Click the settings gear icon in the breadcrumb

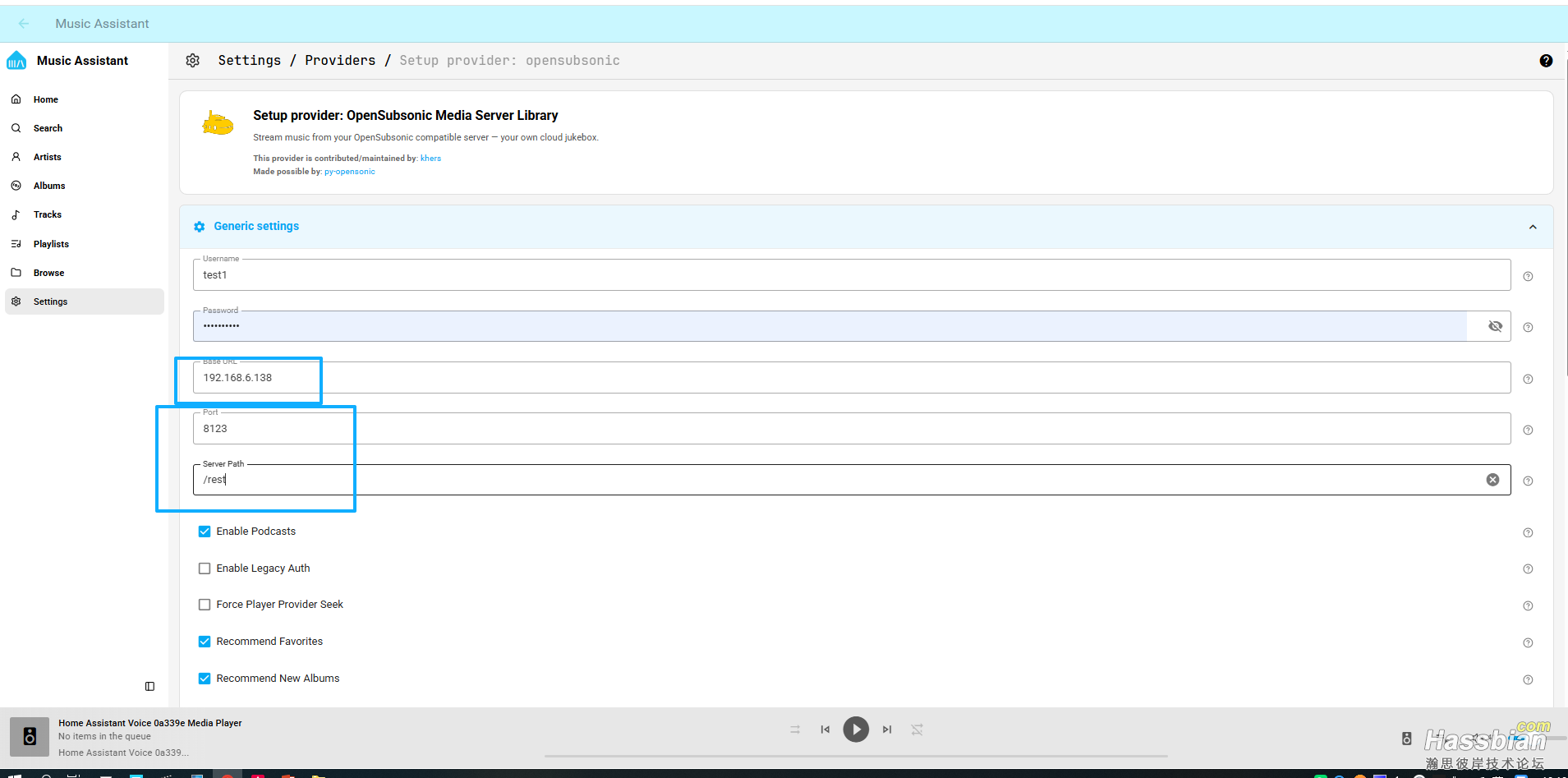193,61
